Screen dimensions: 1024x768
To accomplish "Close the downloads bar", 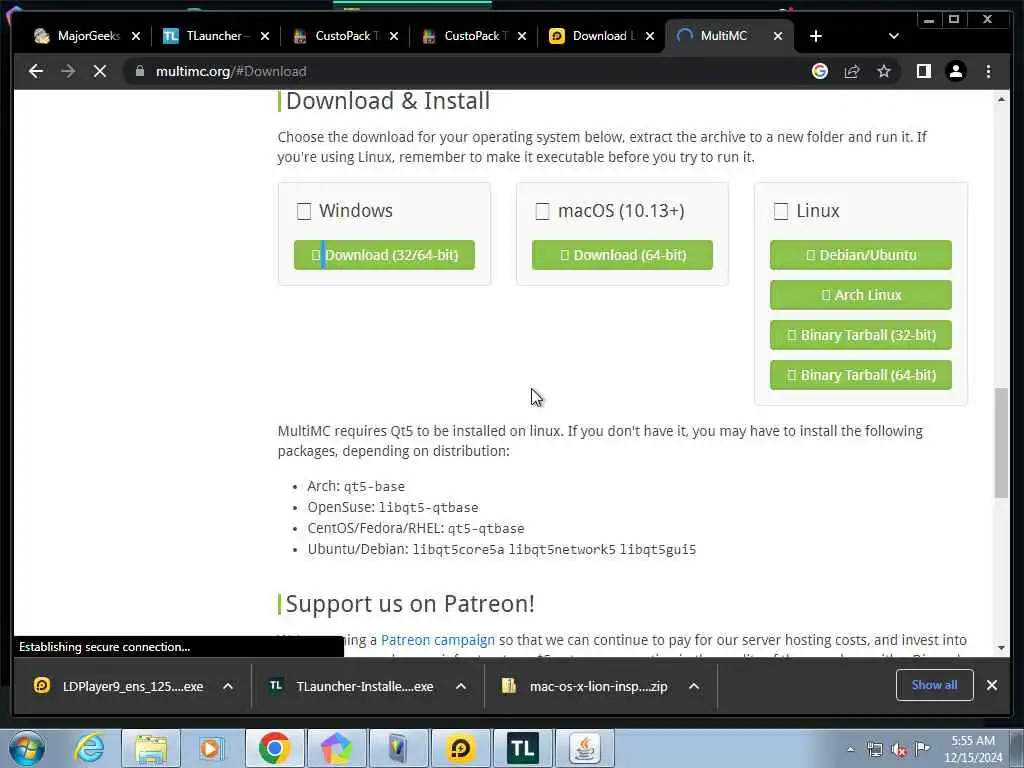I will tap(992, 685).
